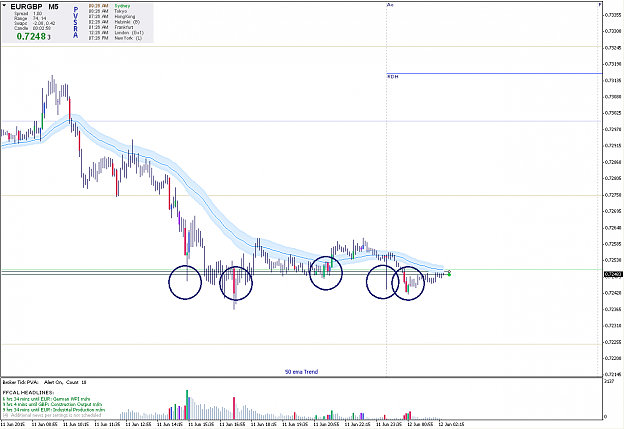Viewport: 625px width, 429px height.
Task: Click the GBP Construction Output news headline
Action: (x=52, y=404)
